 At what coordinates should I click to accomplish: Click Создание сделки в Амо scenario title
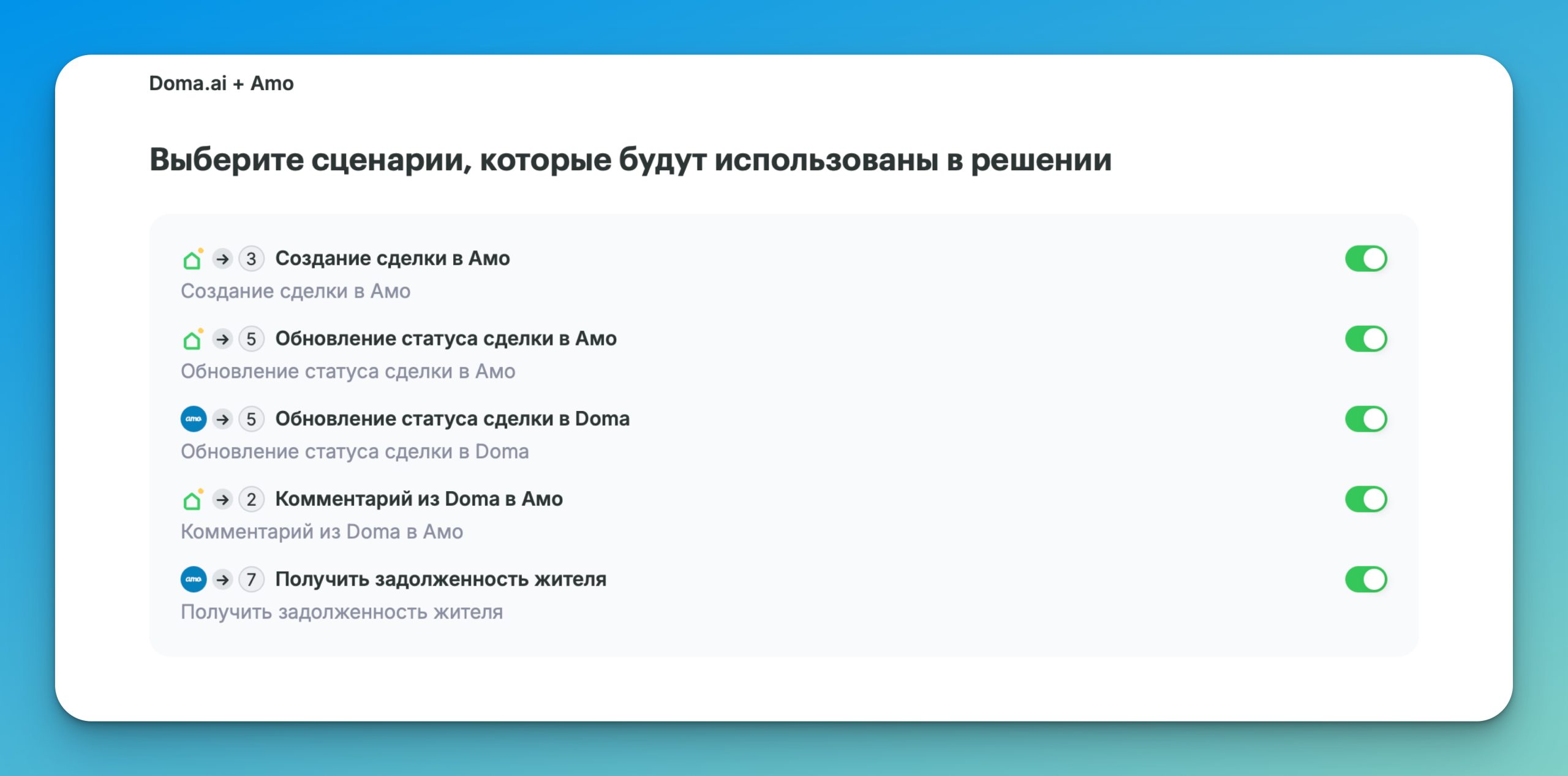click(392, 258)
